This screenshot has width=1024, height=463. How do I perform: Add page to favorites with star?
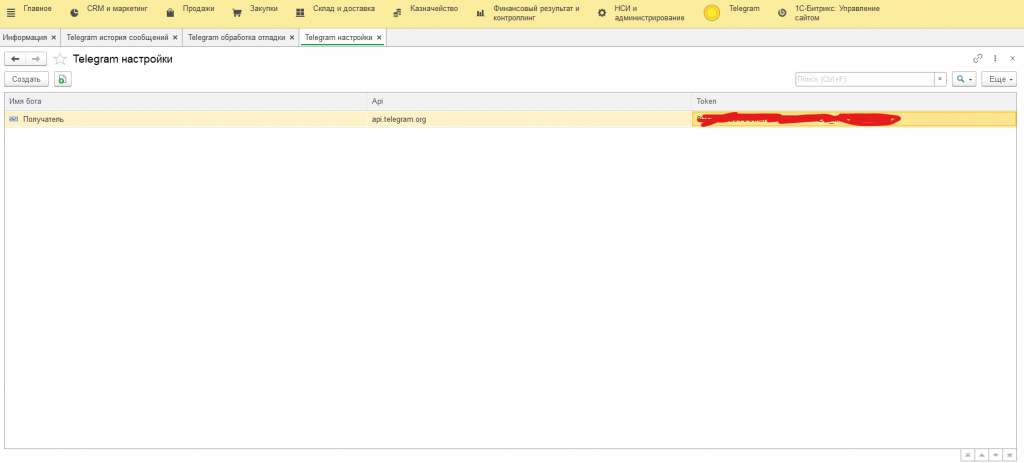(x=60, y=59)
